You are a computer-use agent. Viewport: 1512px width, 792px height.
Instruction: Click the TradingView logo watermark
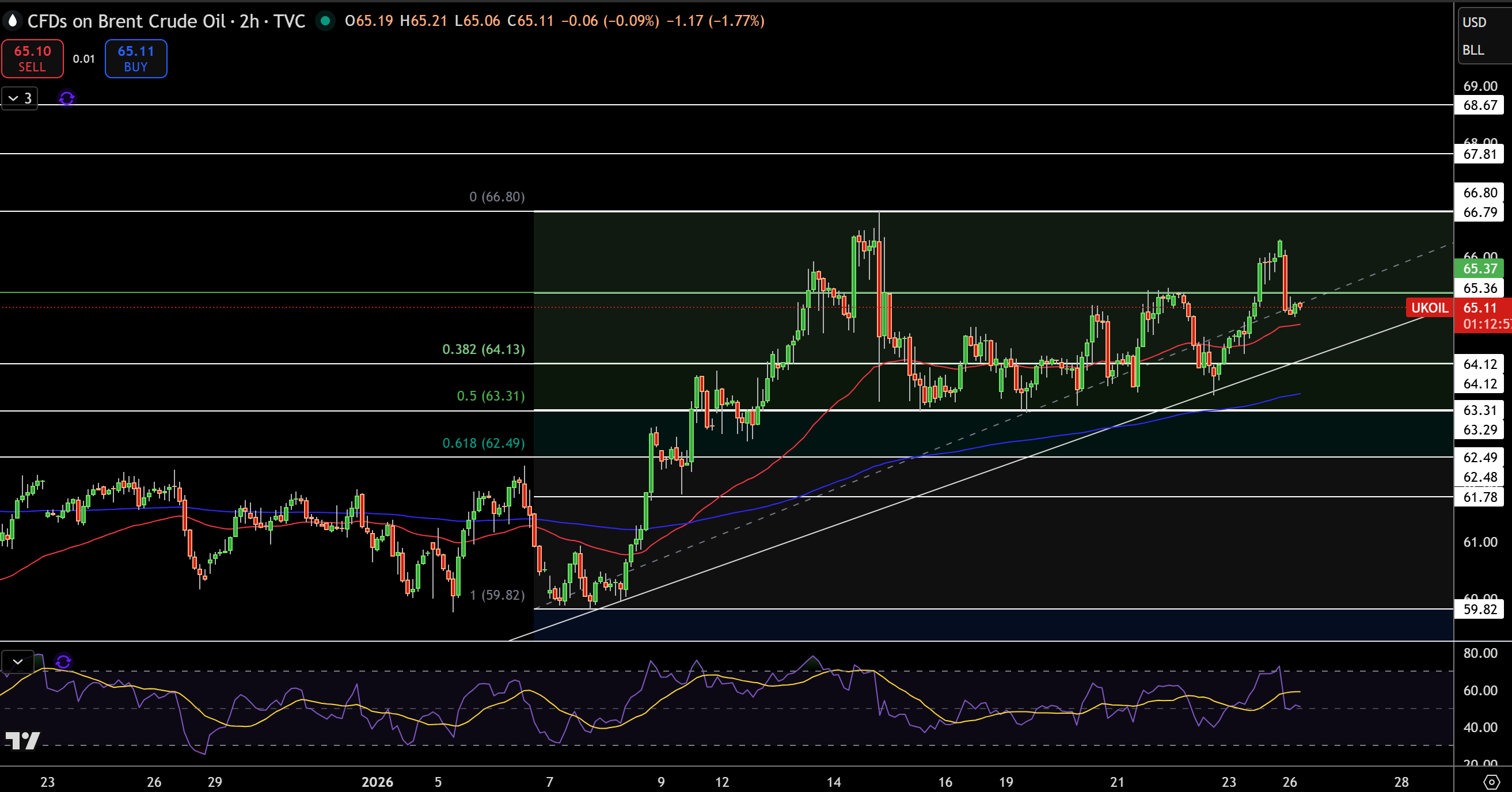(x=22, y=740)
